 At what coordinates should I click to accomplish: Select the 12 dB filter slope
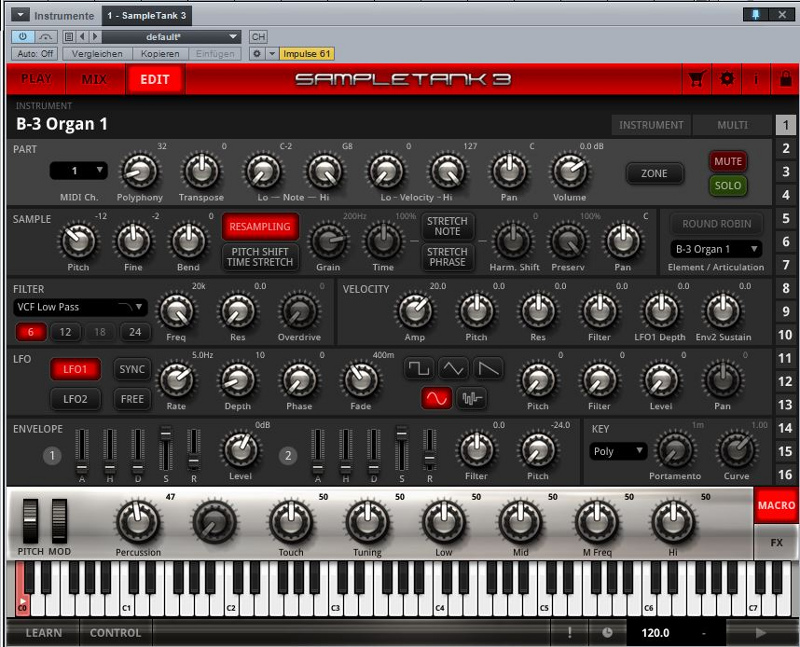pos(65,332)
